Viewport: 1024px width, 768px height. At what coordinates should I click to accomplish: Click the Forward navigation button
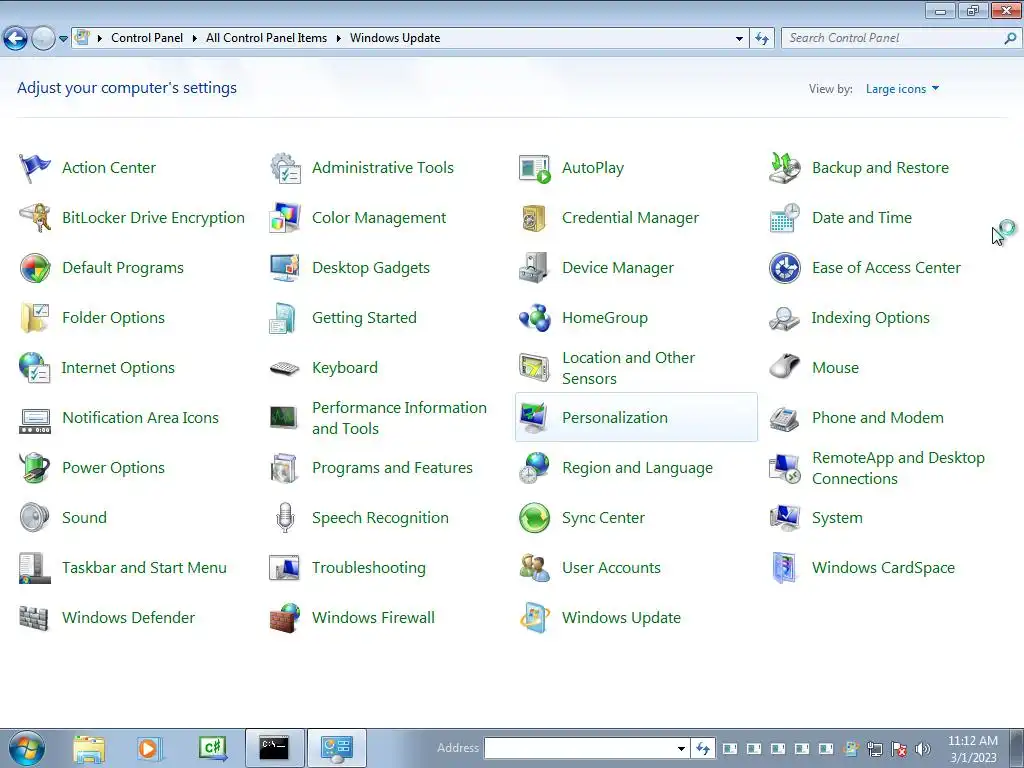43,39
